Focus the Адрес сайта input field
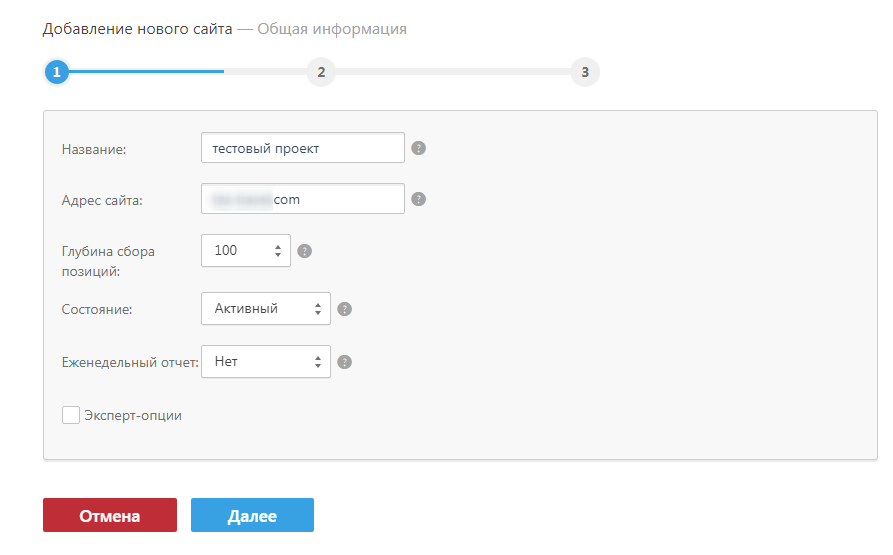 [302, 199]
